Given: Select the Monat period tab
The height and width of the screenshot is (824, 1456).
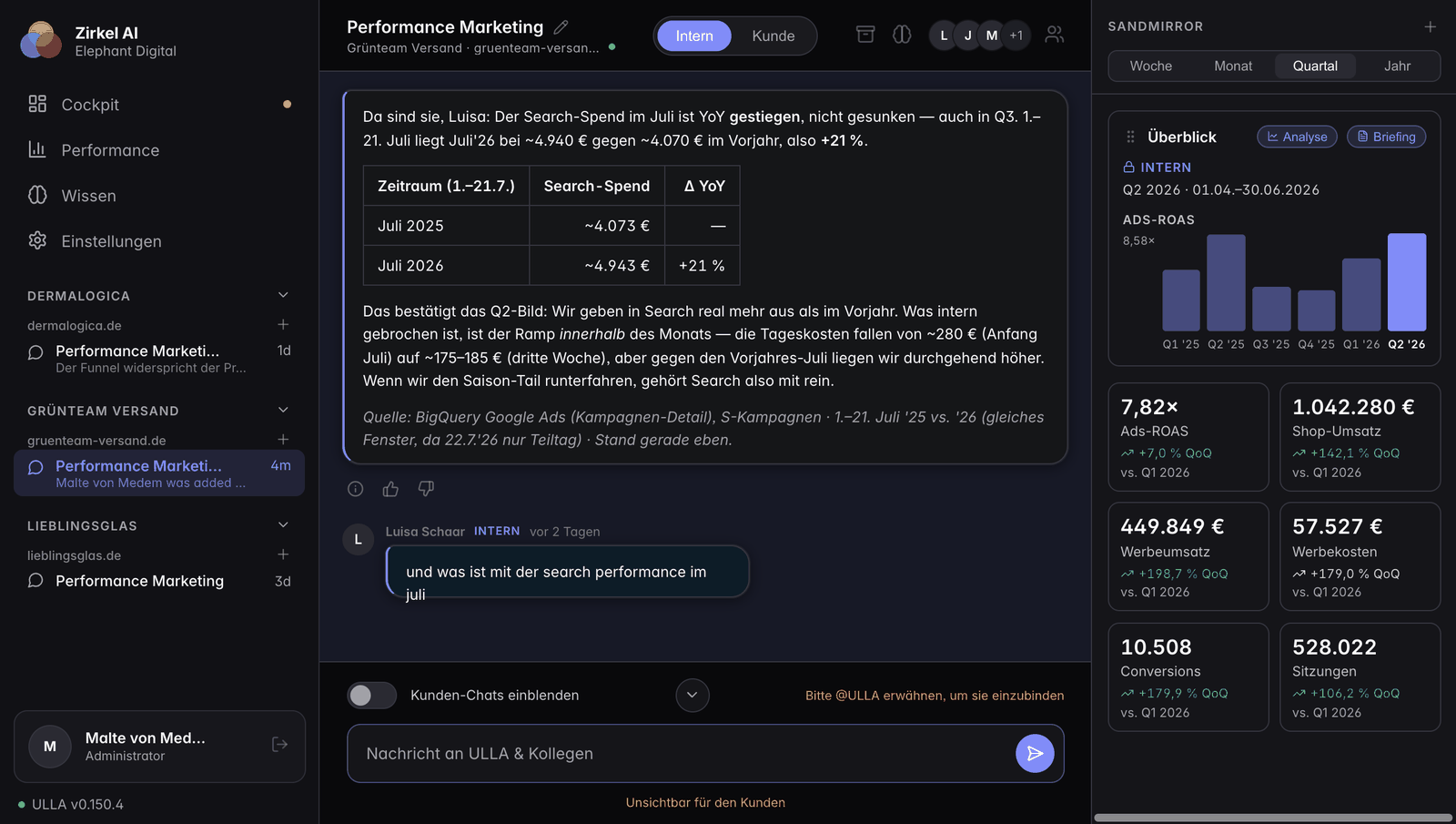Looking at the screenshot, I should (x=1233, y=66).
